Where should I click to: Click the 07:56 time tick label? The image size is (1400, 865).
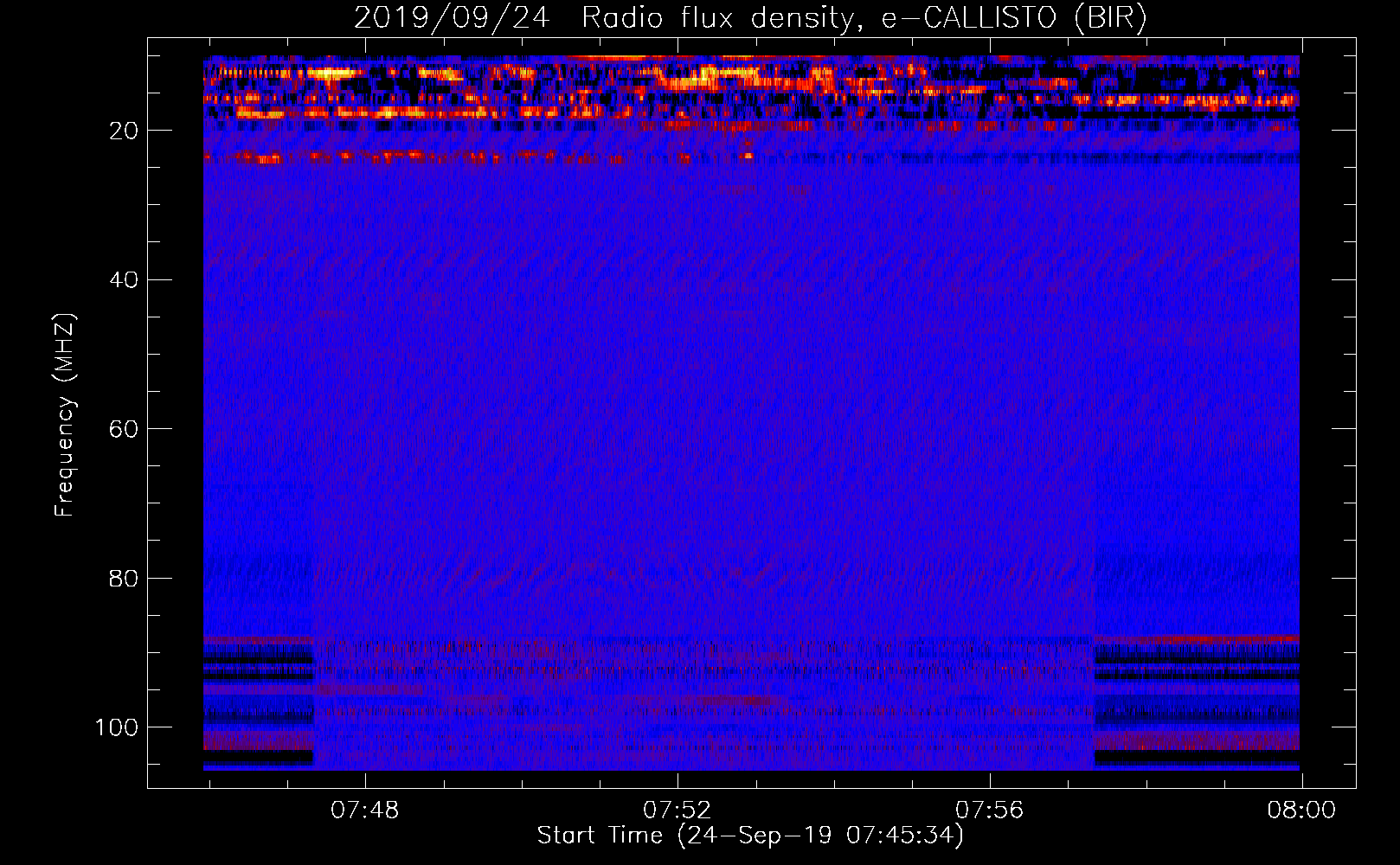point(989,811)
